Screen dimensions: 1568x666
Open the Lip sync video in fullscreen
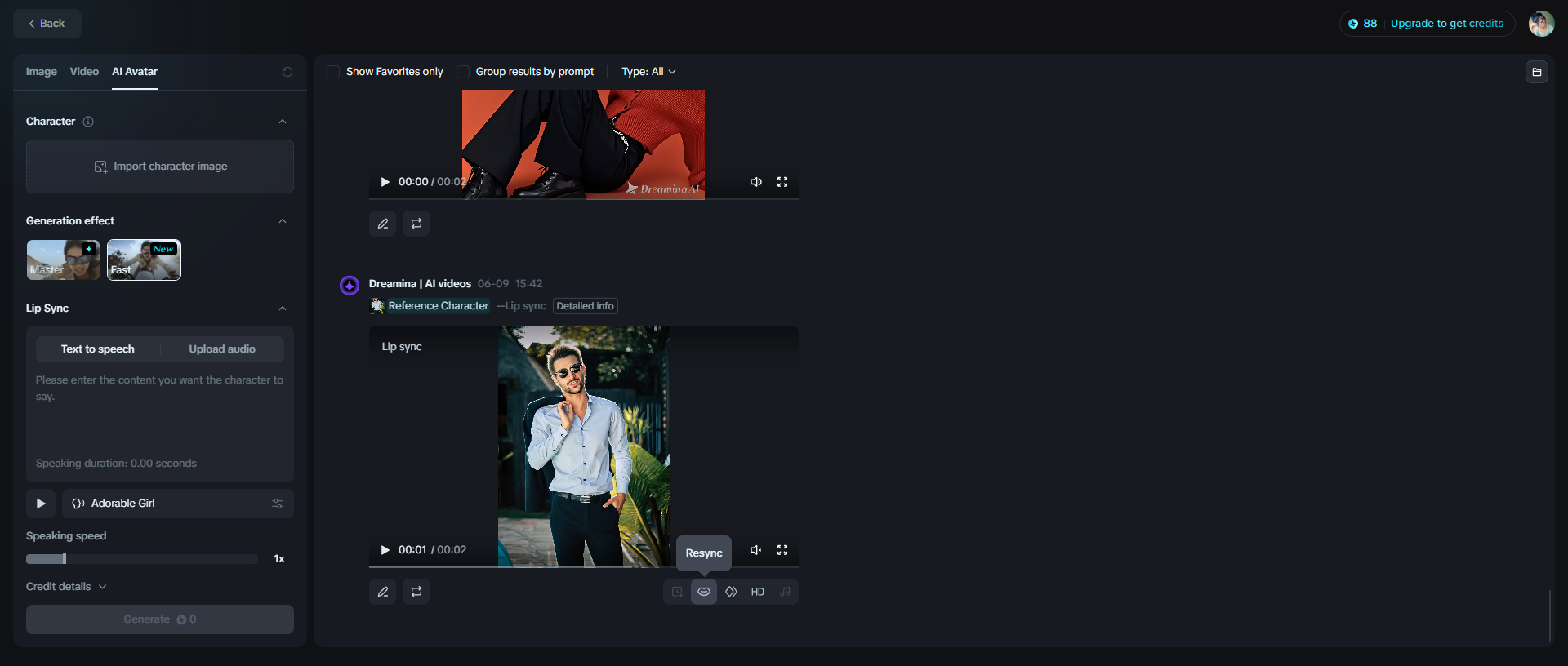pyautogui.click(x=782, y=550)
